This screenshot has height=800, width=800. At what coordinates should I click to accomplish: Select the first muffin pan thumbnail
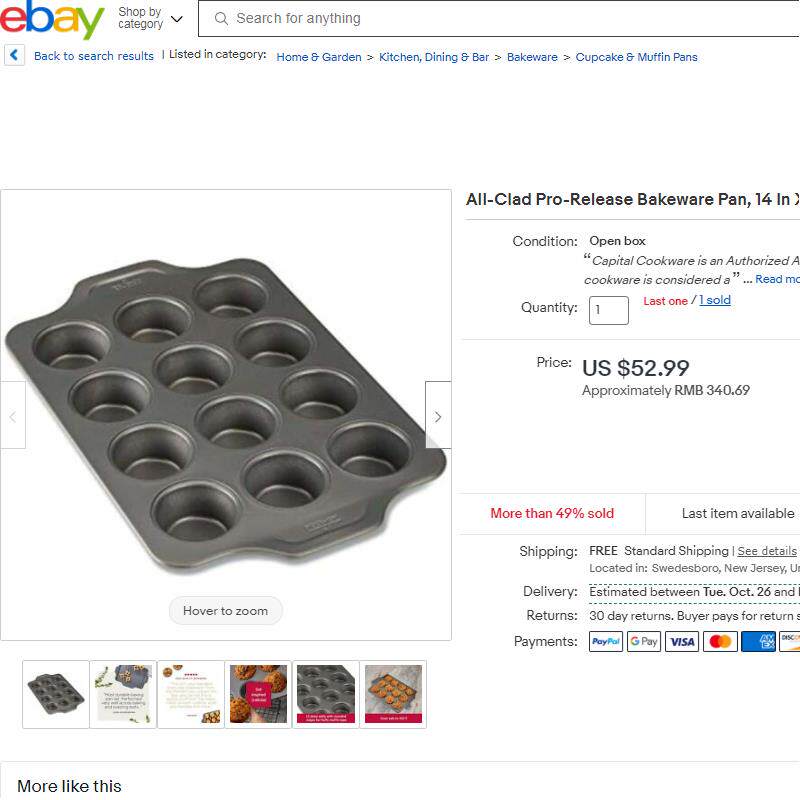tap(56, 694)
